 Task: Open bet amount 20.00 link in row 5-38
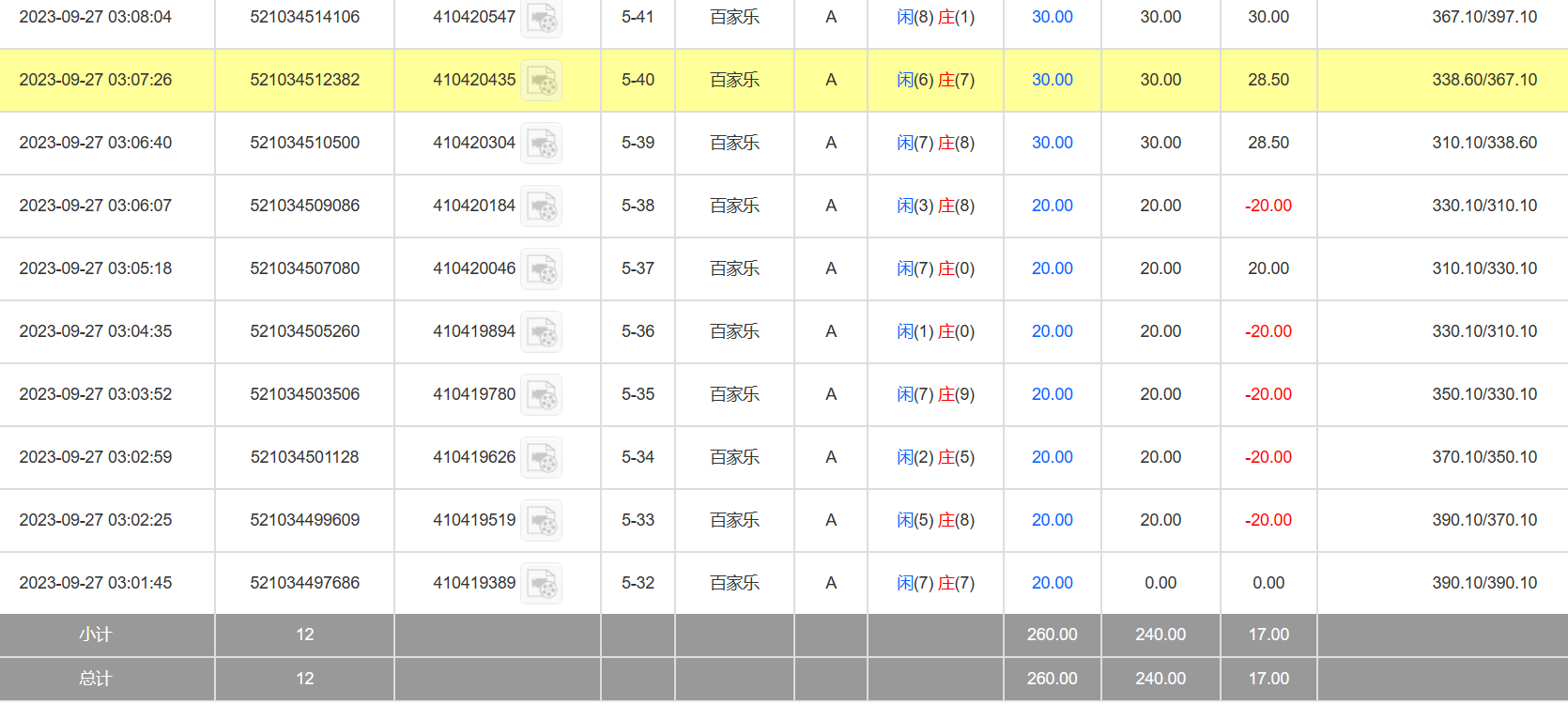pos(1052,206)
